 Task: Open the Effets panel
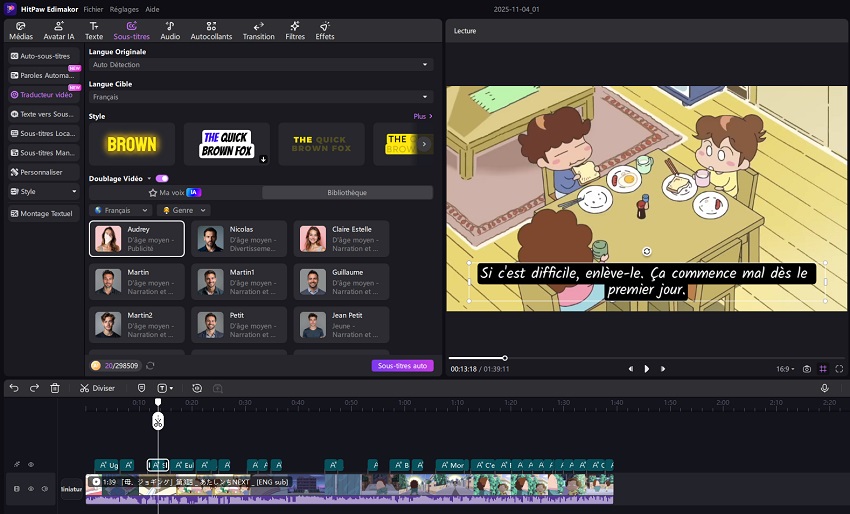pyautogui.click(x=325, y=31)
